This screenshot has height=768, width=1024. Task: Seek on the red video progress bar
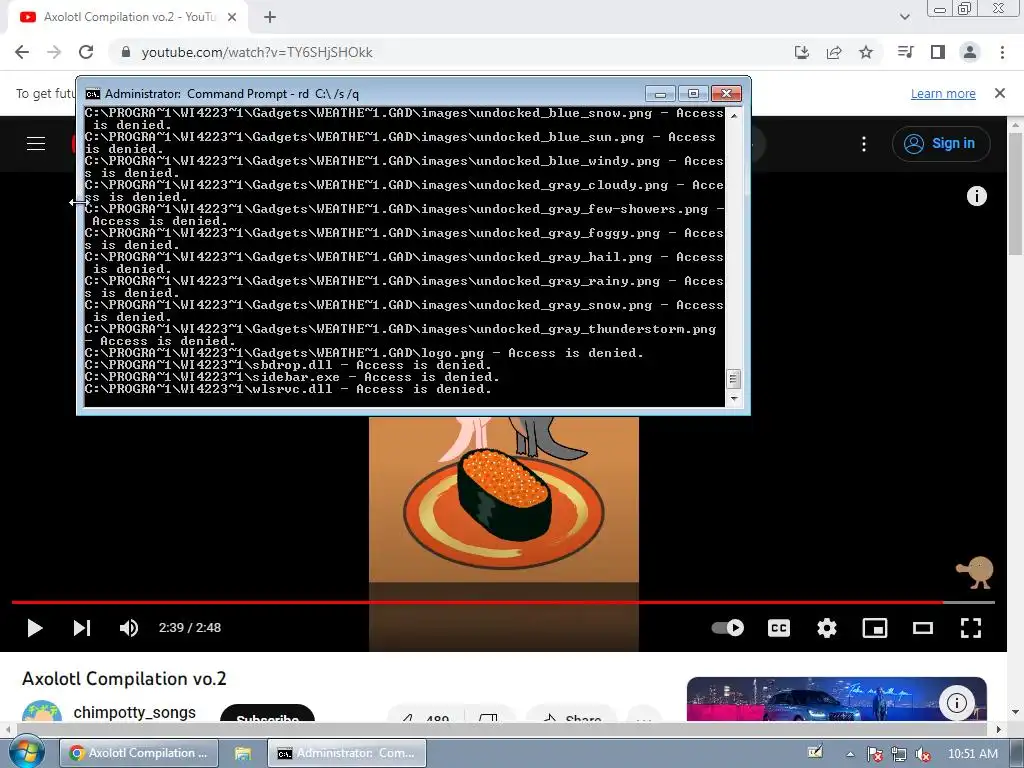point(503,602)
